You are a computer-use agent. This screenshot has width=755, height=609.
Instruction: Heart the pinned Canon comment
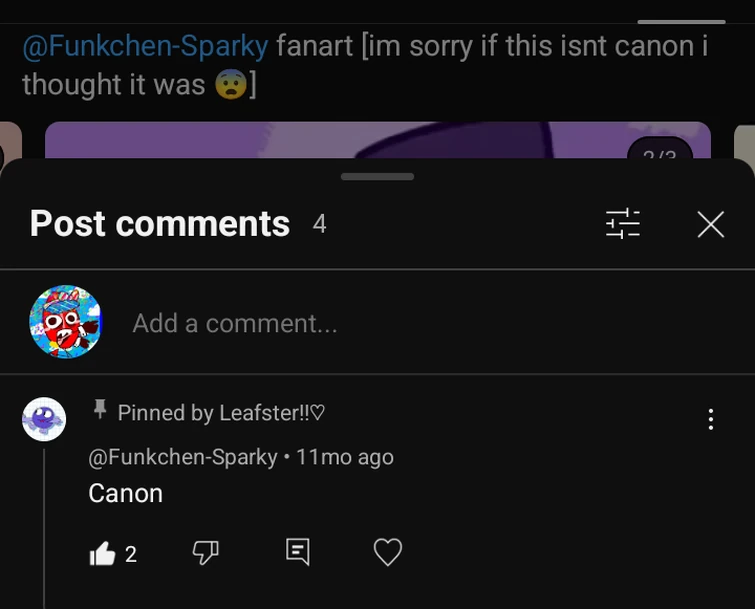tap(387, 552)
